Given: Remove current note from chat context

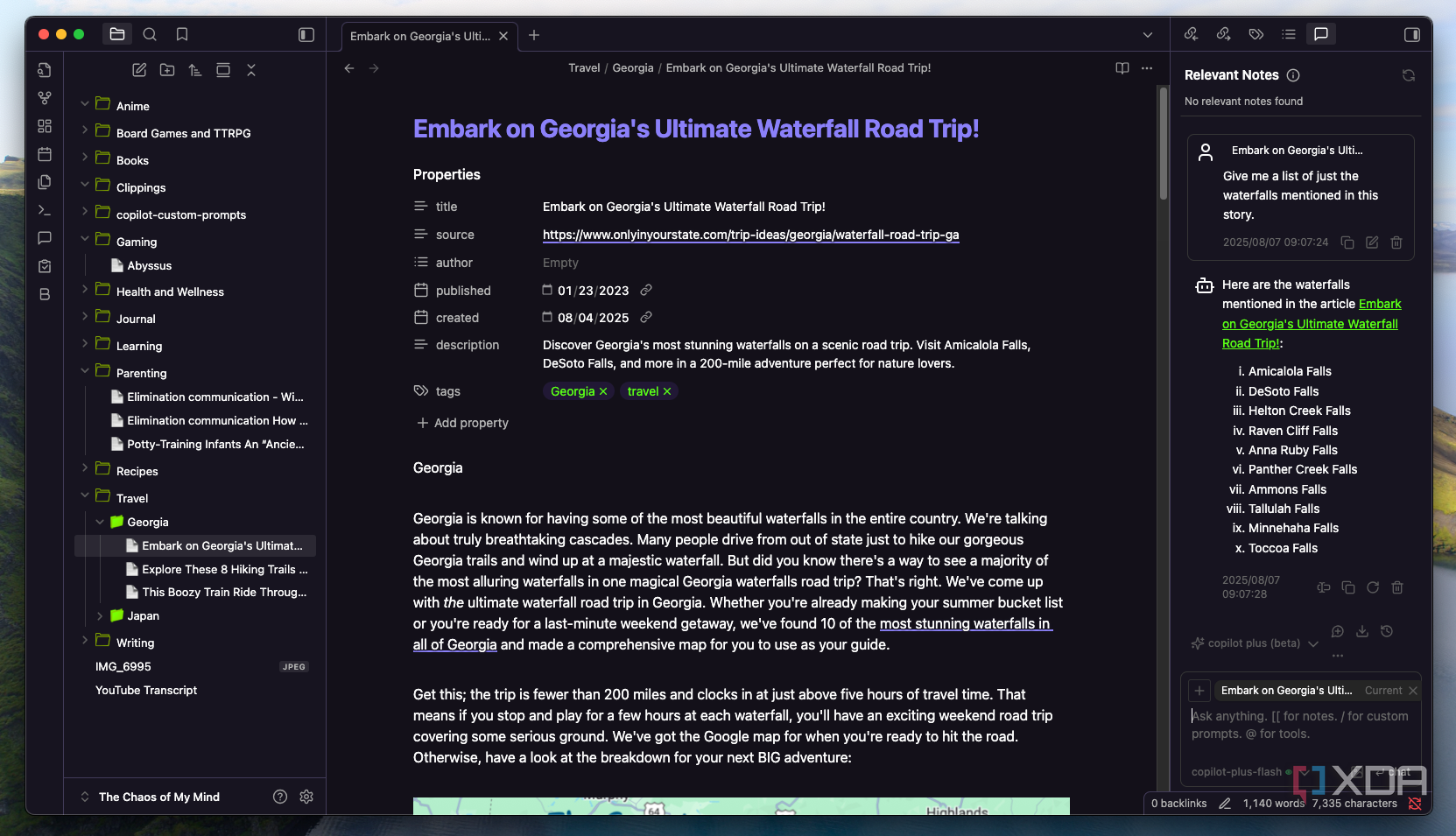Looking at the screenshot, I should (x=1412, y=691).
